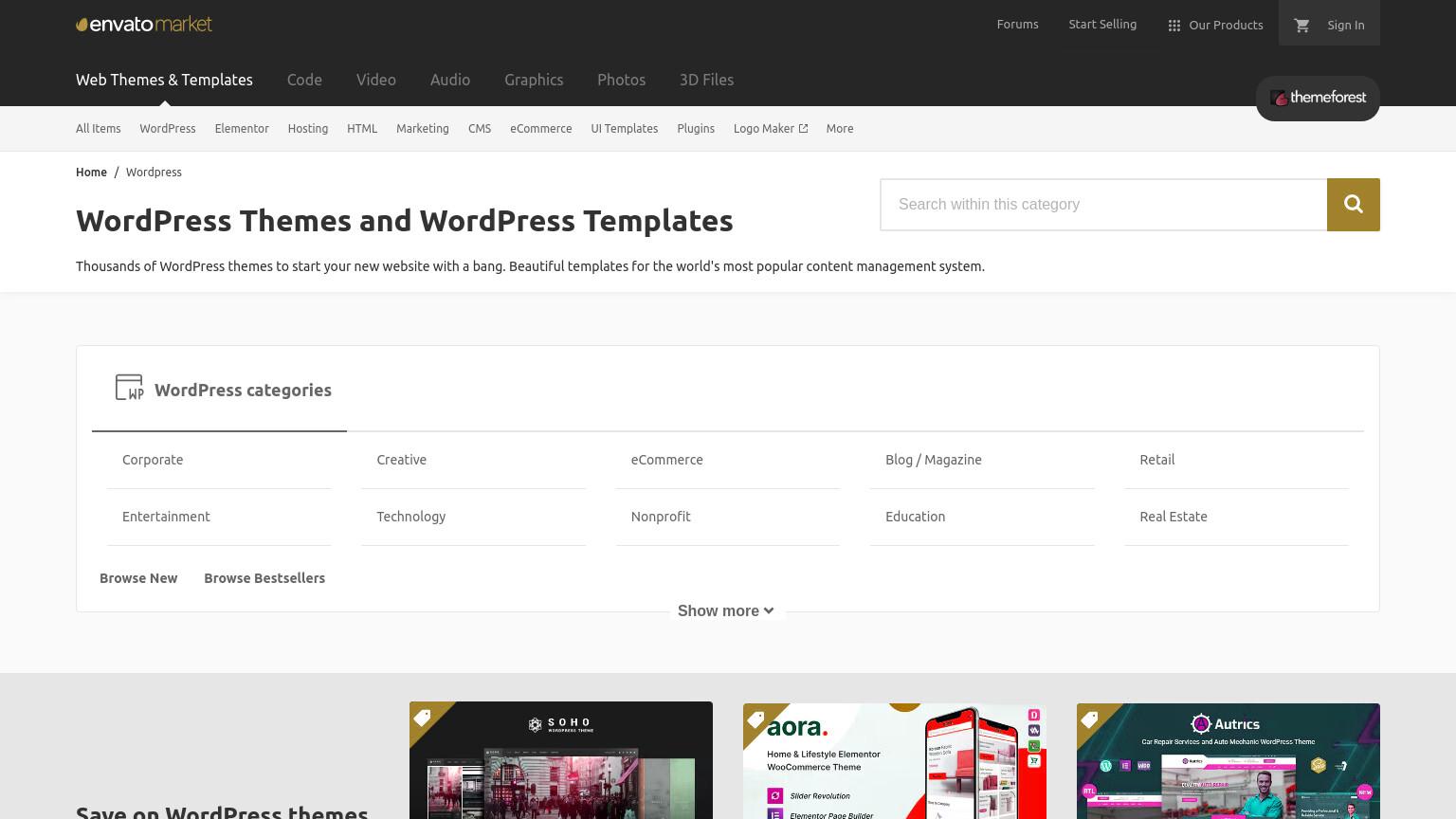
Task: Go to Home breadcrumb
Action: tap(91, 173)
